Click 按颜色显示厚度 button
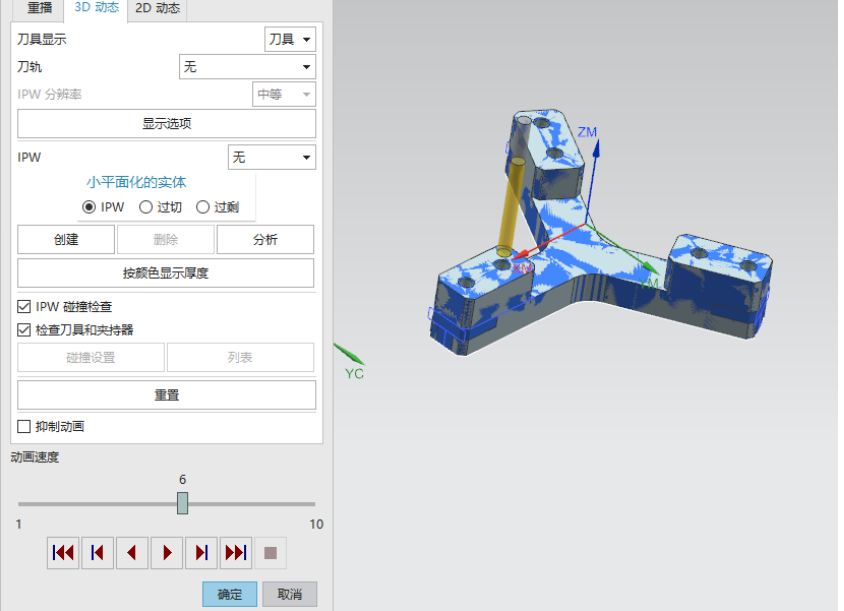 coord(166,273)
